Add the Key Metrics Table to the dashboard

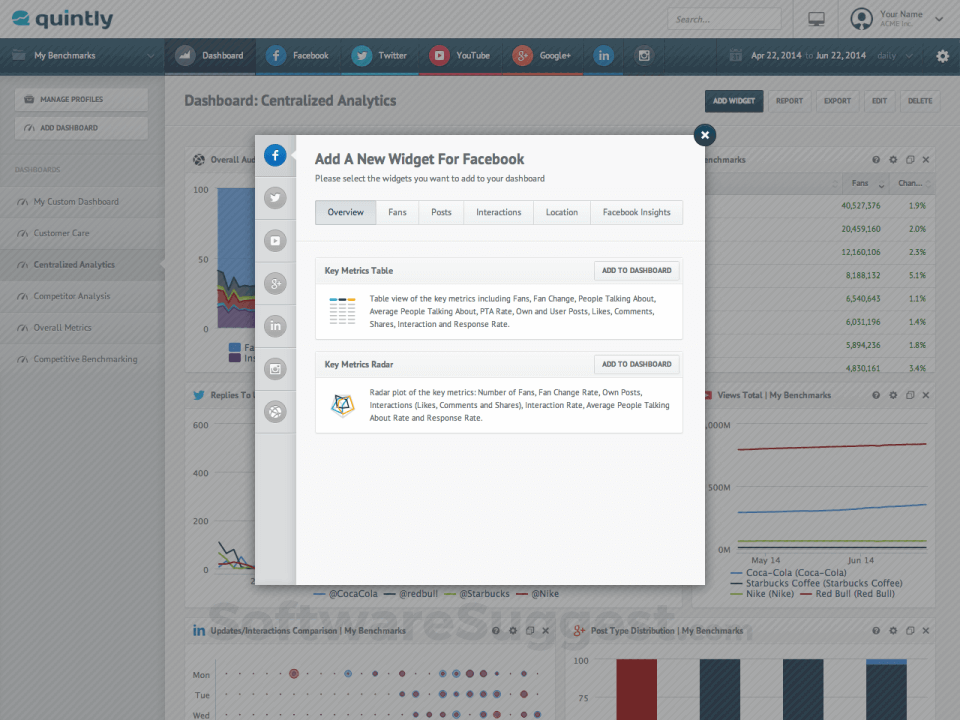[637, 270]
